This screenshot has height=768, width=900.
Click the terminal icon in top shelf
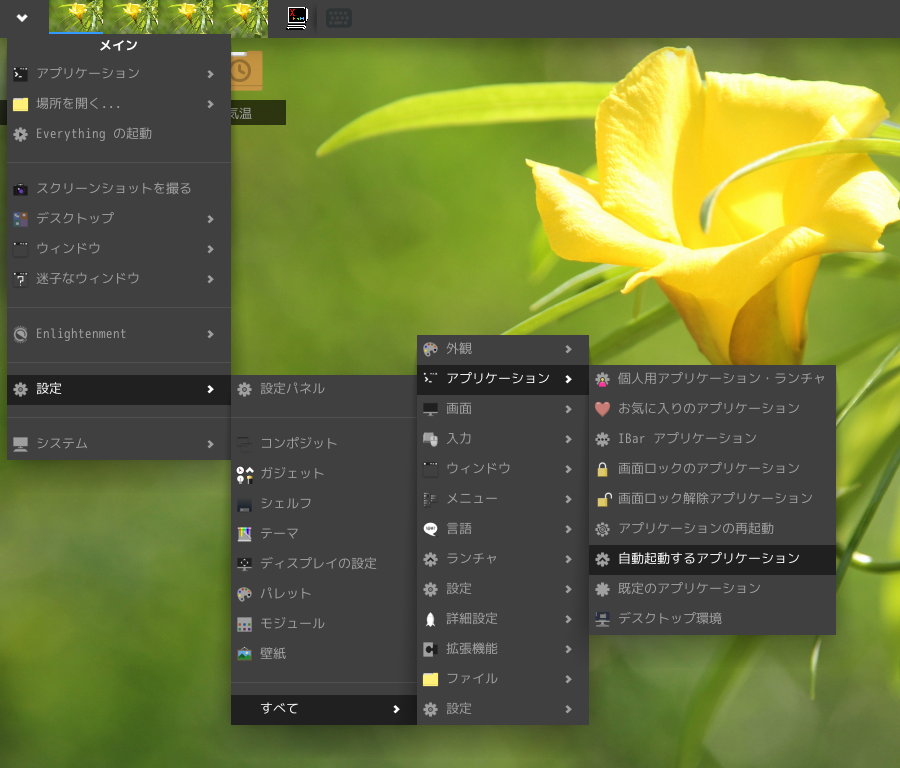click(x=296, y=18)
